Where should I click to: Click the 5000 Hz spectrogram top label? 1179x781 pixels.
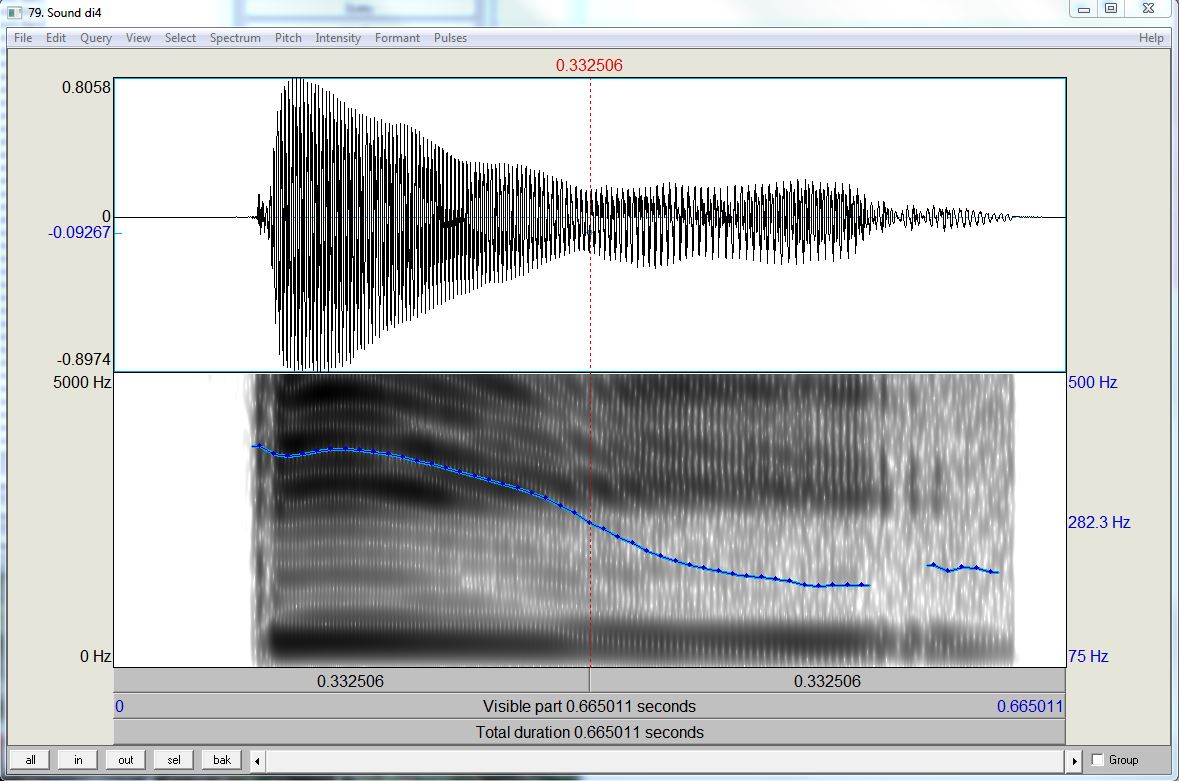tap(82, 382)
